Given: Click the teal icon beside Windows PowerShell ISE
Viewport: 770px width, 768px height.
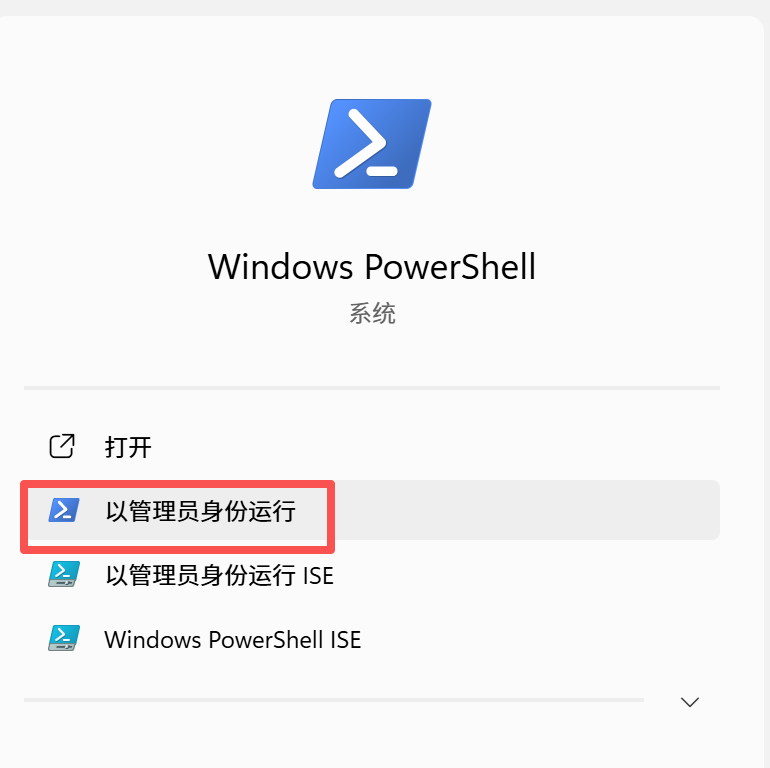Looking at the screenshot, I should coord(64,638).
